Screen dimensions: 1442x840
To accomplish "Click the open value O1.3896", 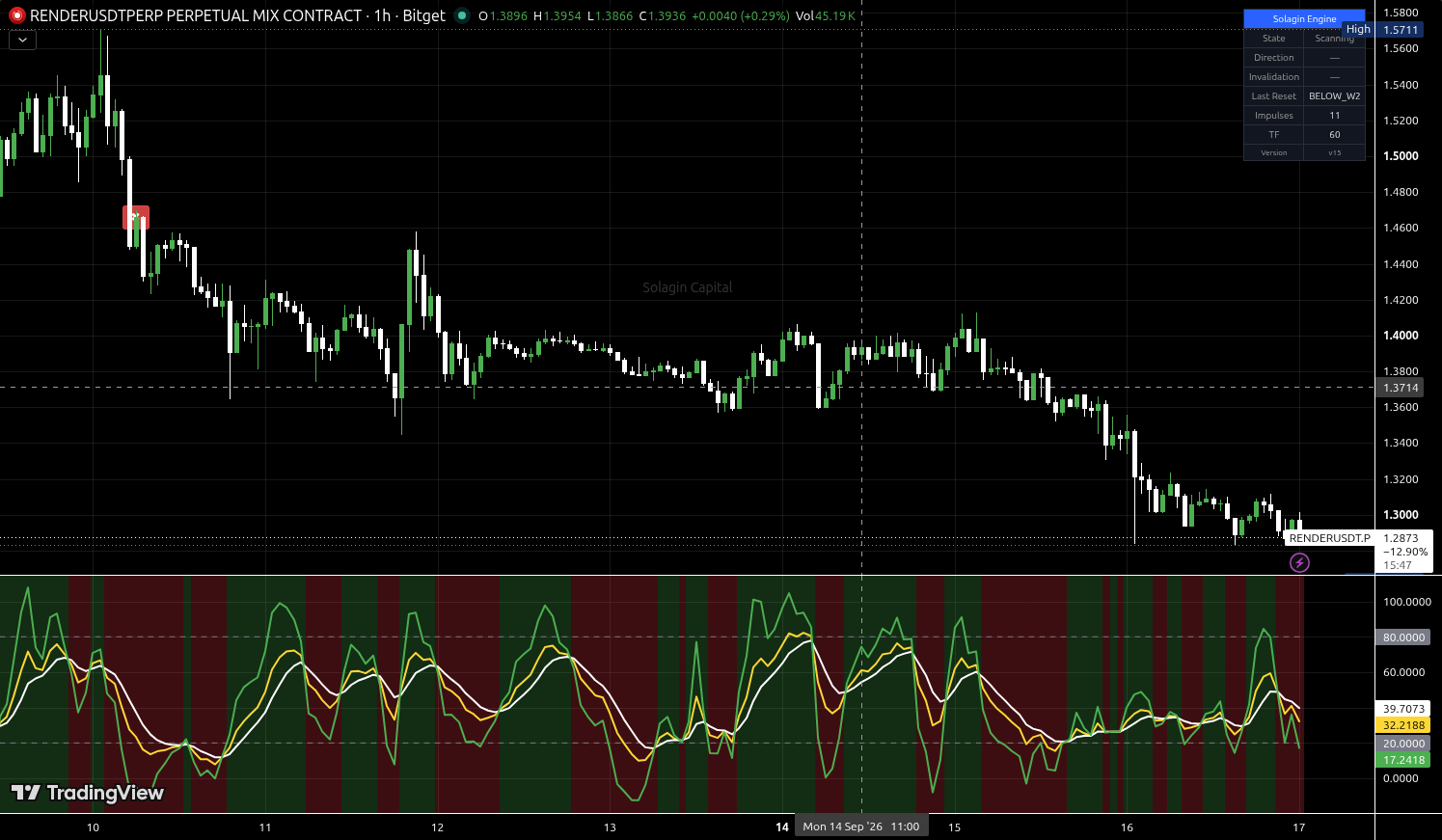I will pyautogui.click(x=502, y=16).
